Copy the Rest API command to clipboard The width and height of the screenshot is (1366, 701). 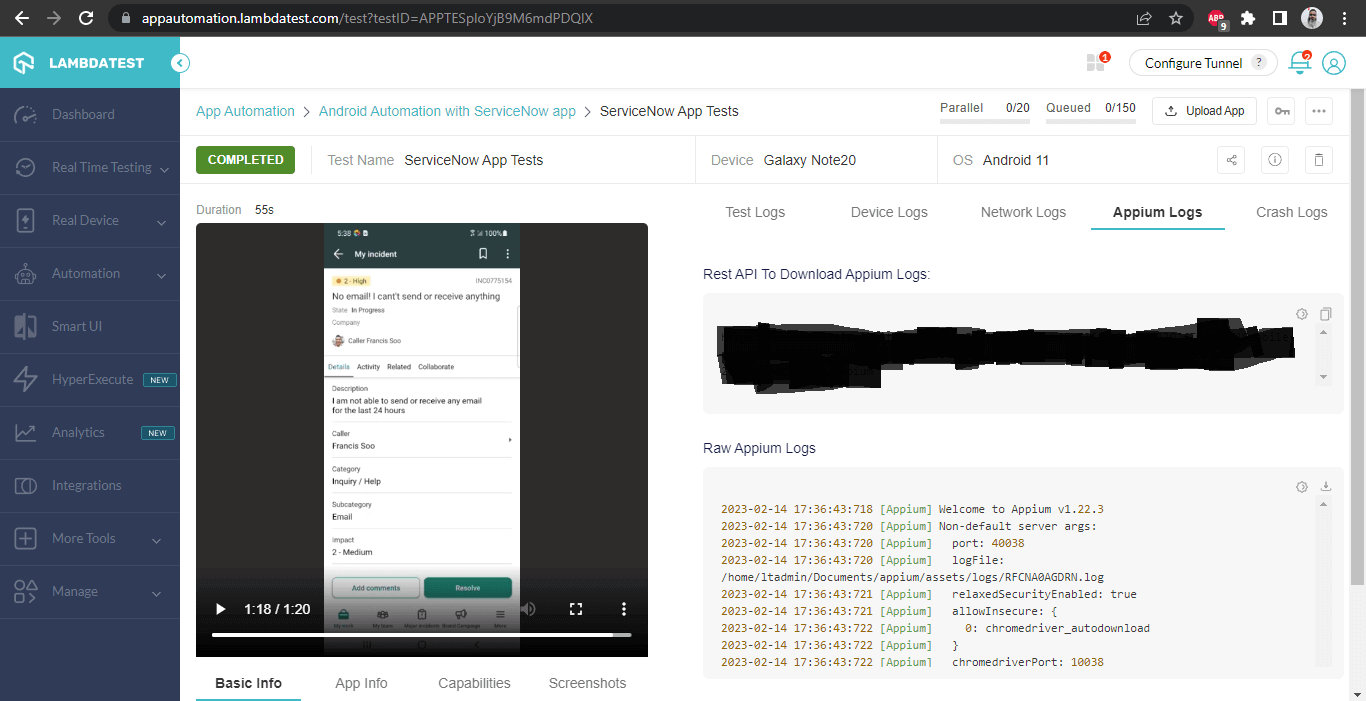(1326, 313)
